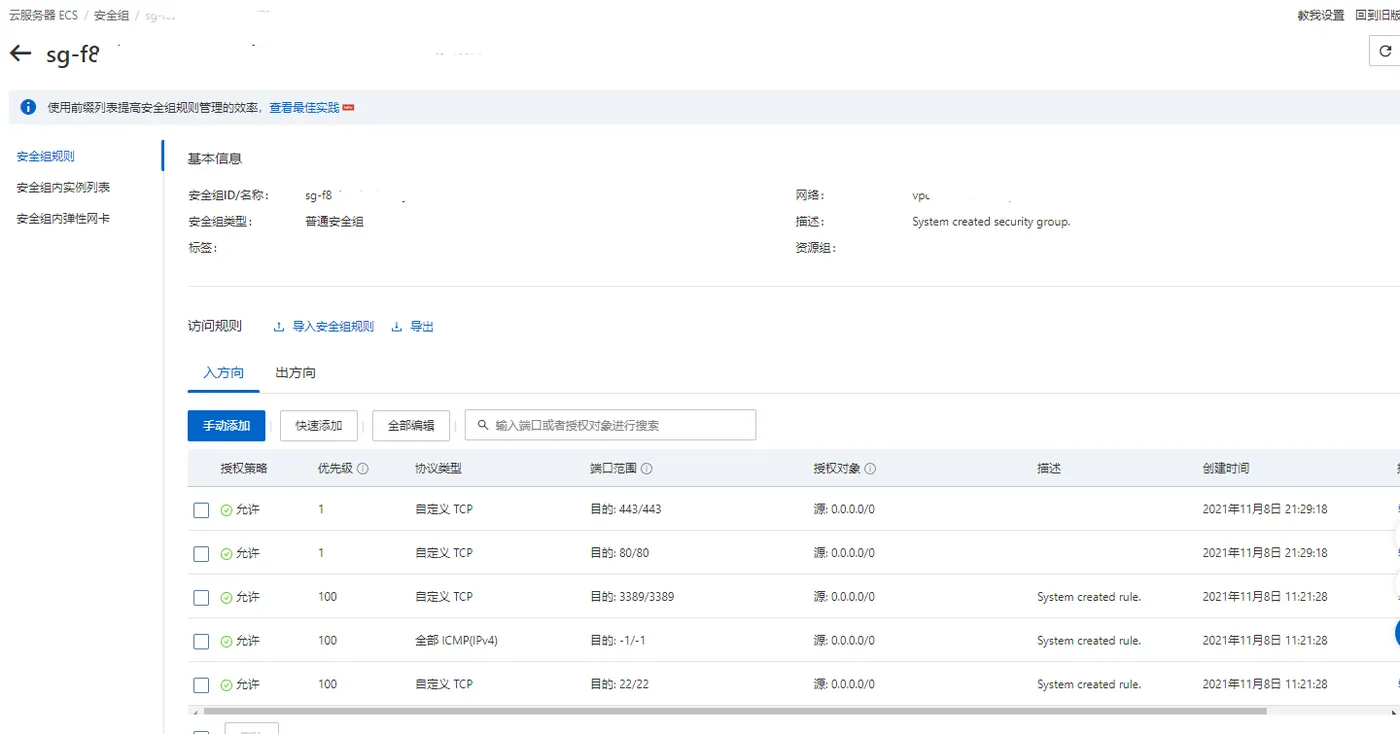This screenshot has height=734, width=1400.
Task: Click System created rule. in 3389 row
Action: 1089,597
